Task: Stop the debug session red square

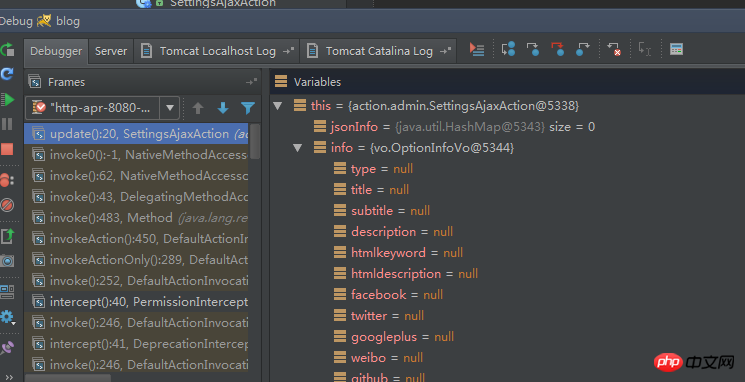Action: [7, 149]
